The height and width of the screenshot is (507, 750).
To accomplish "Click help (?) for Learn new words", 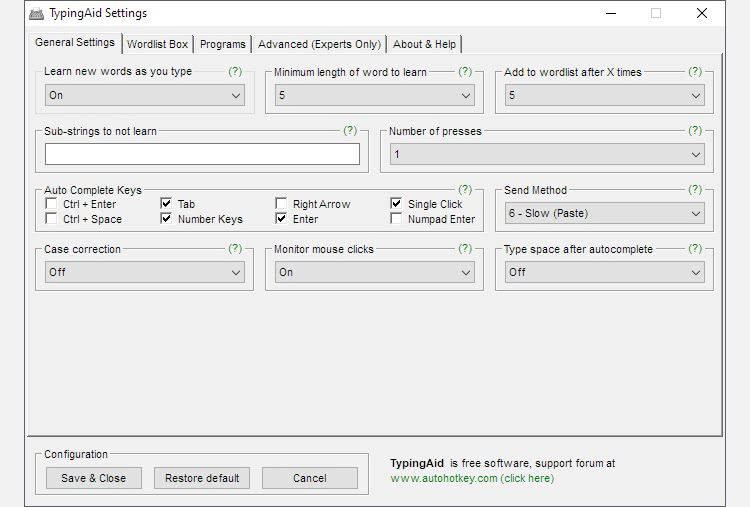I will pyautogui.click(x=235, y=72).
